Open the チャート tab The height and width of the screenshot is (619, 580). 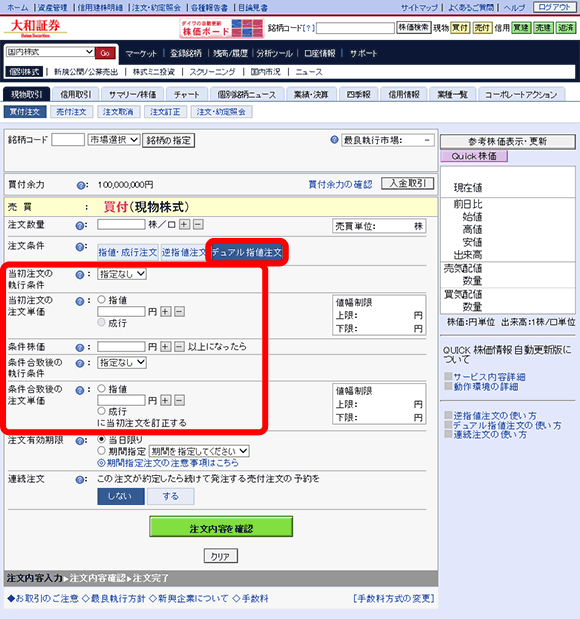(x=187, y=94)
